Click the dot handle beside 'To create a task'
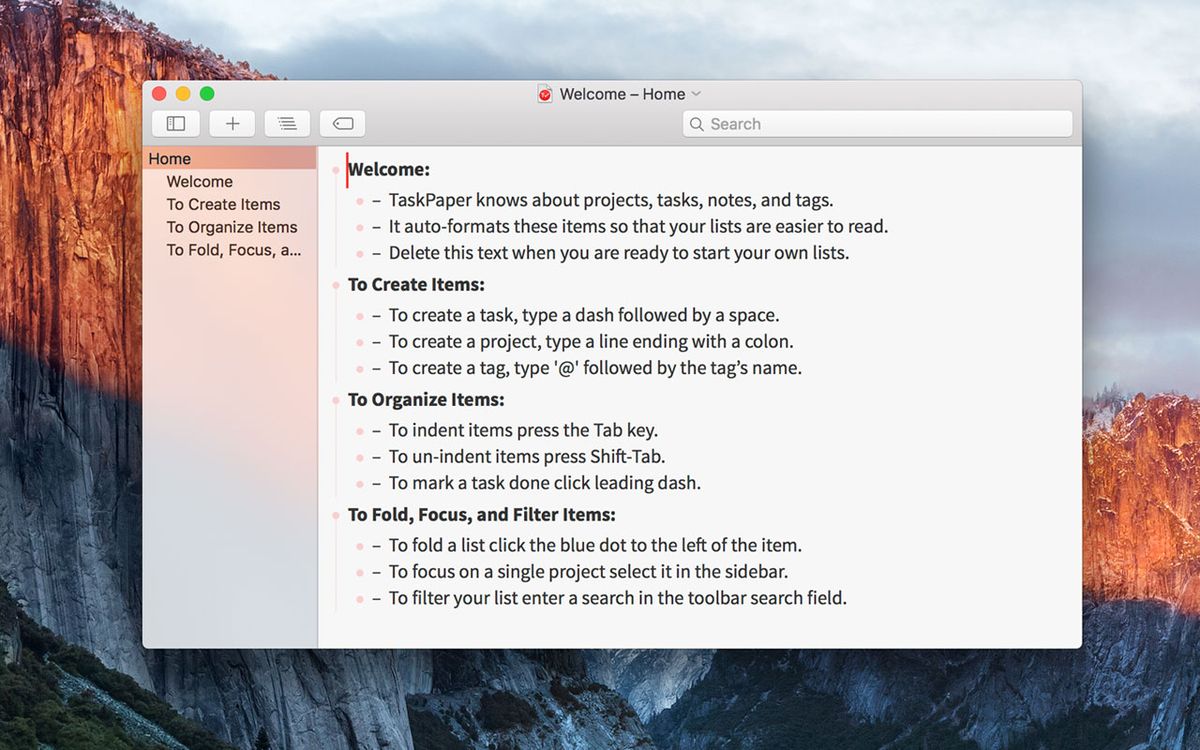The height and width of the screenshot is (750, 1200). click(x=359, y=315)
